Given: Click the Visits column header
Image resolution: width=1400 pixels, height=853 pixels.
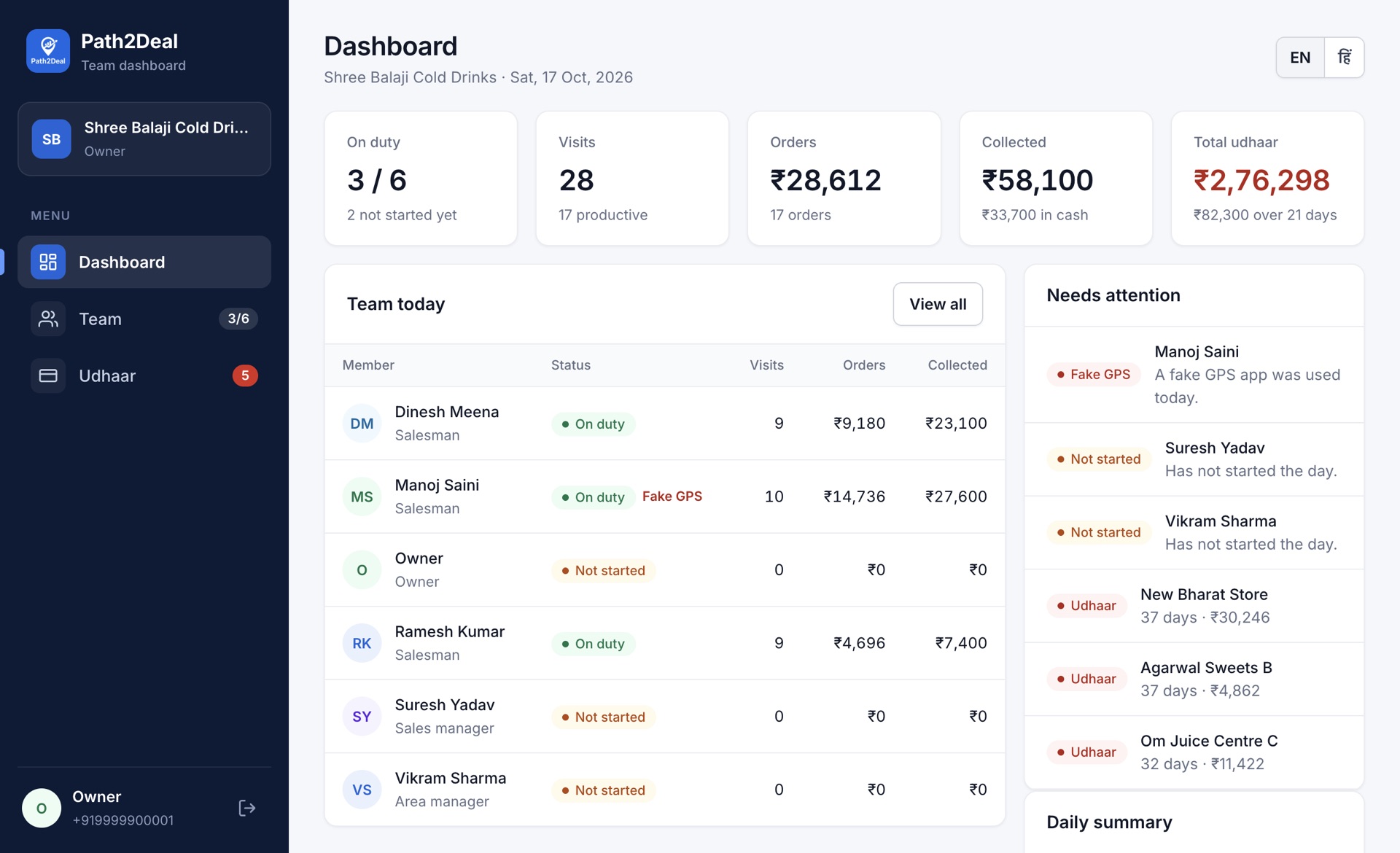Looking at the screenshot, I should pos(766,365).
